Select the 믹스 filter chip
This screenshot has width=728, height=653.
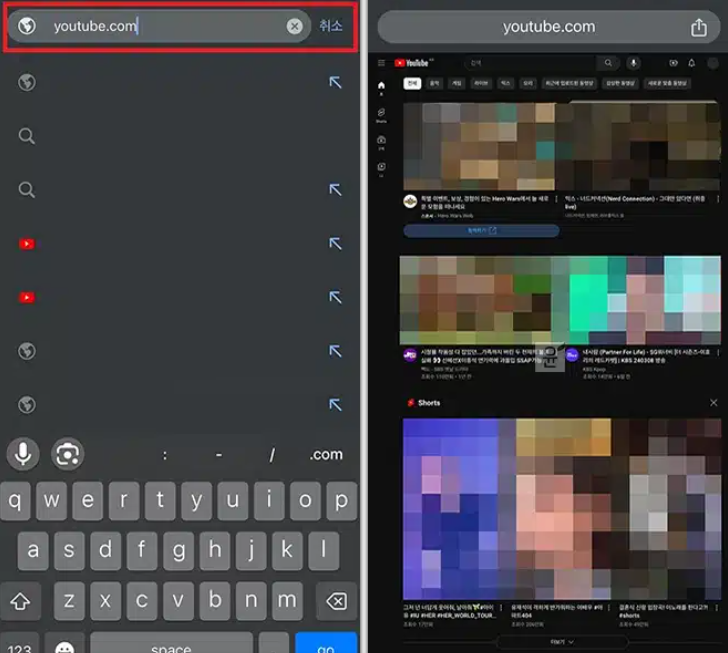point(506,83)
